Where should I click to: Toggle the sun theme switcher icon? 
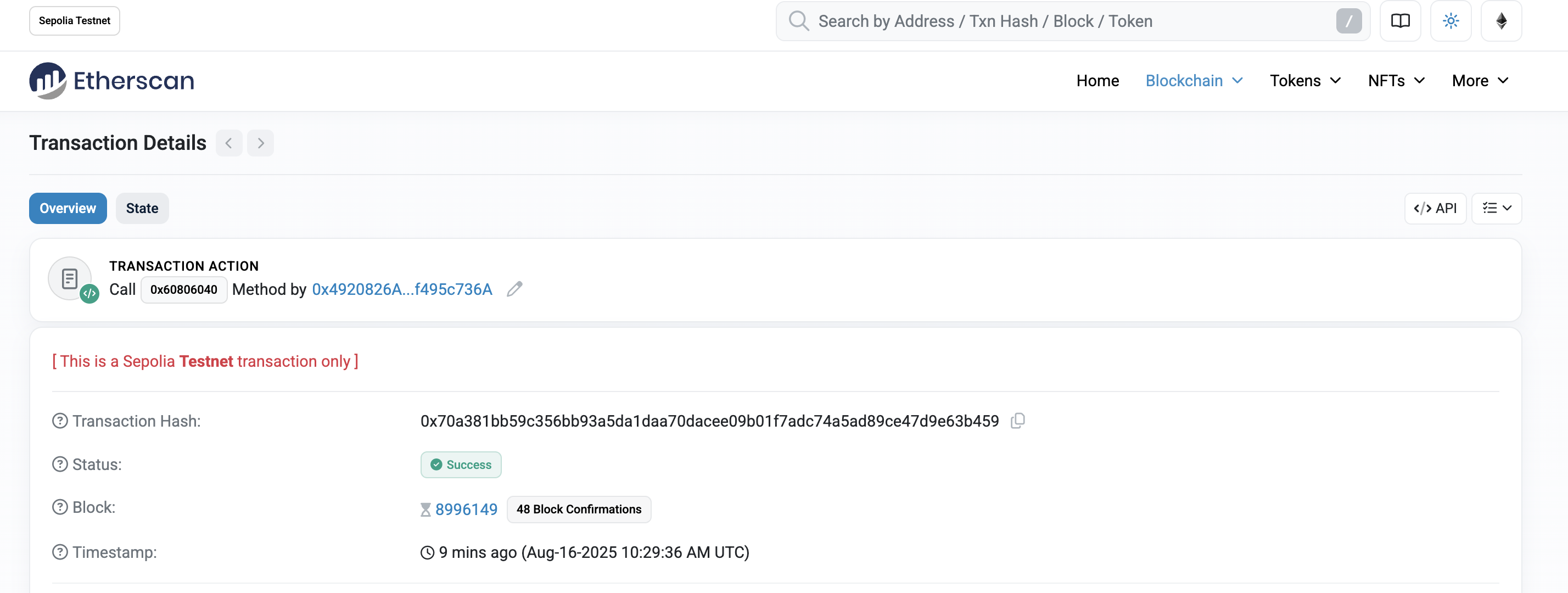pos(1451,21)
